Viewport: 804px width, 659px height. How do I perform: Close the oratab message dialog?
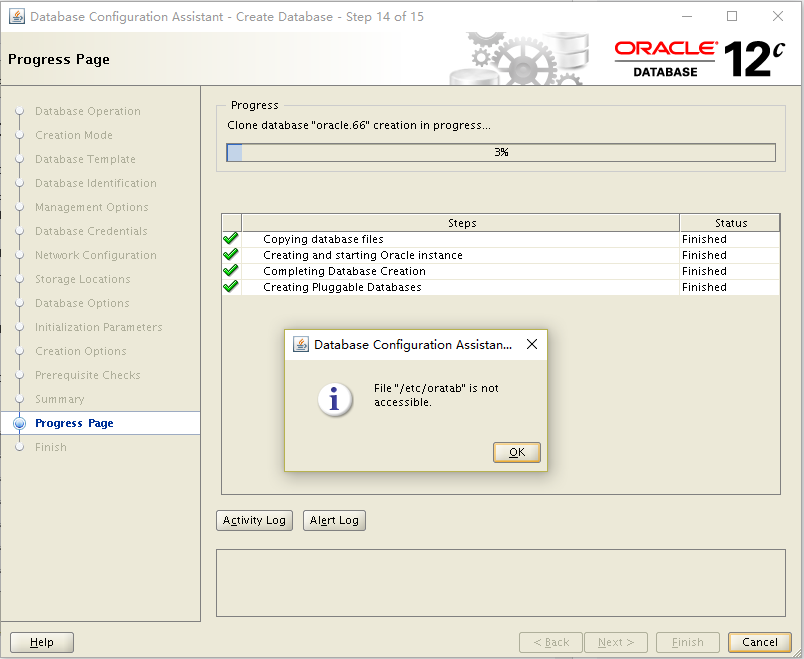pyautogui.click(x=532, y=344)
